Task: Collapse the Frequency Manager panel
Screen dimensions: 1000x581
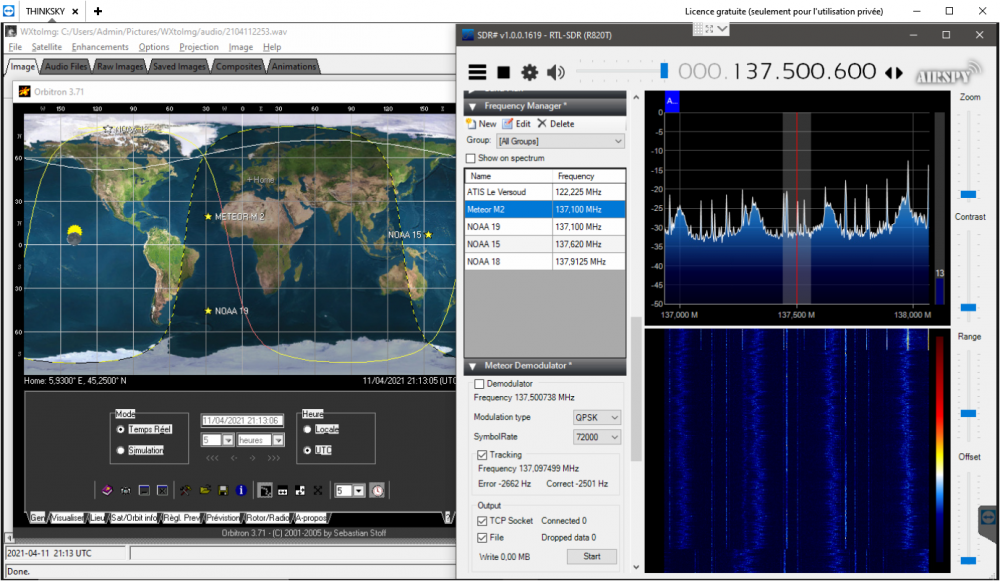Action: click(473, 107)
